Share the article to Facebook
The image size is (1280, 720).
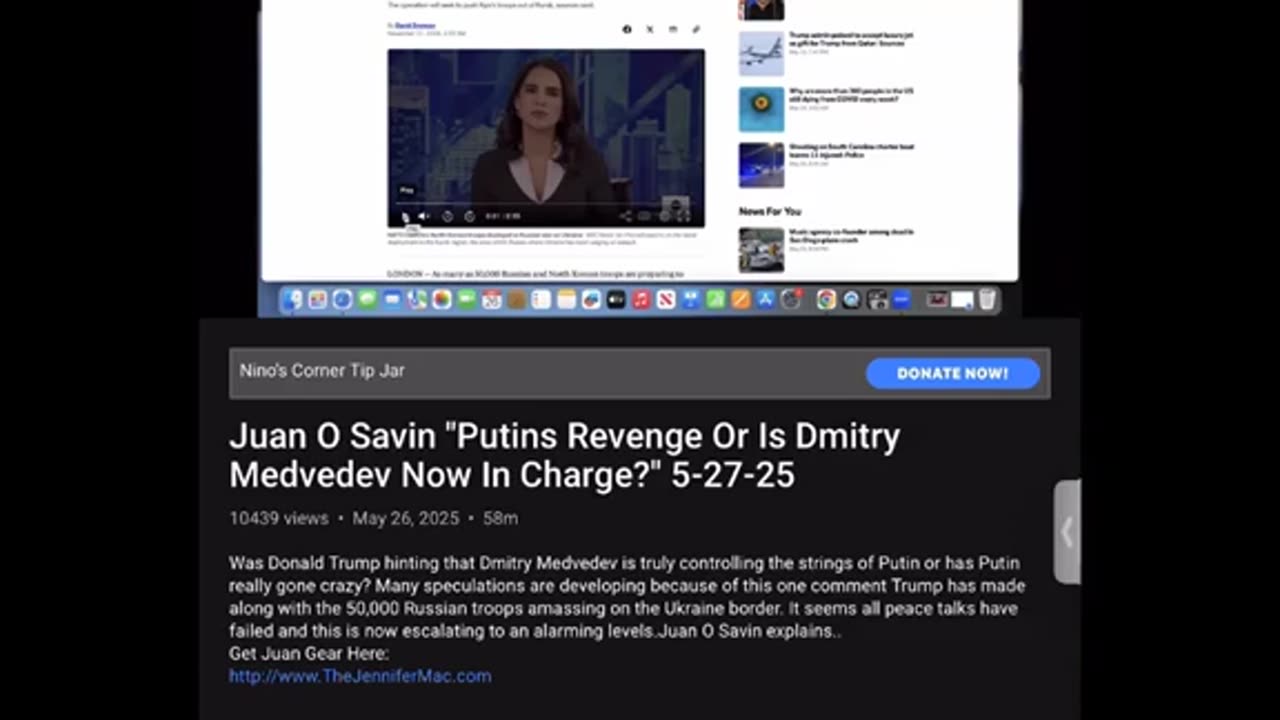click(627, 30)
